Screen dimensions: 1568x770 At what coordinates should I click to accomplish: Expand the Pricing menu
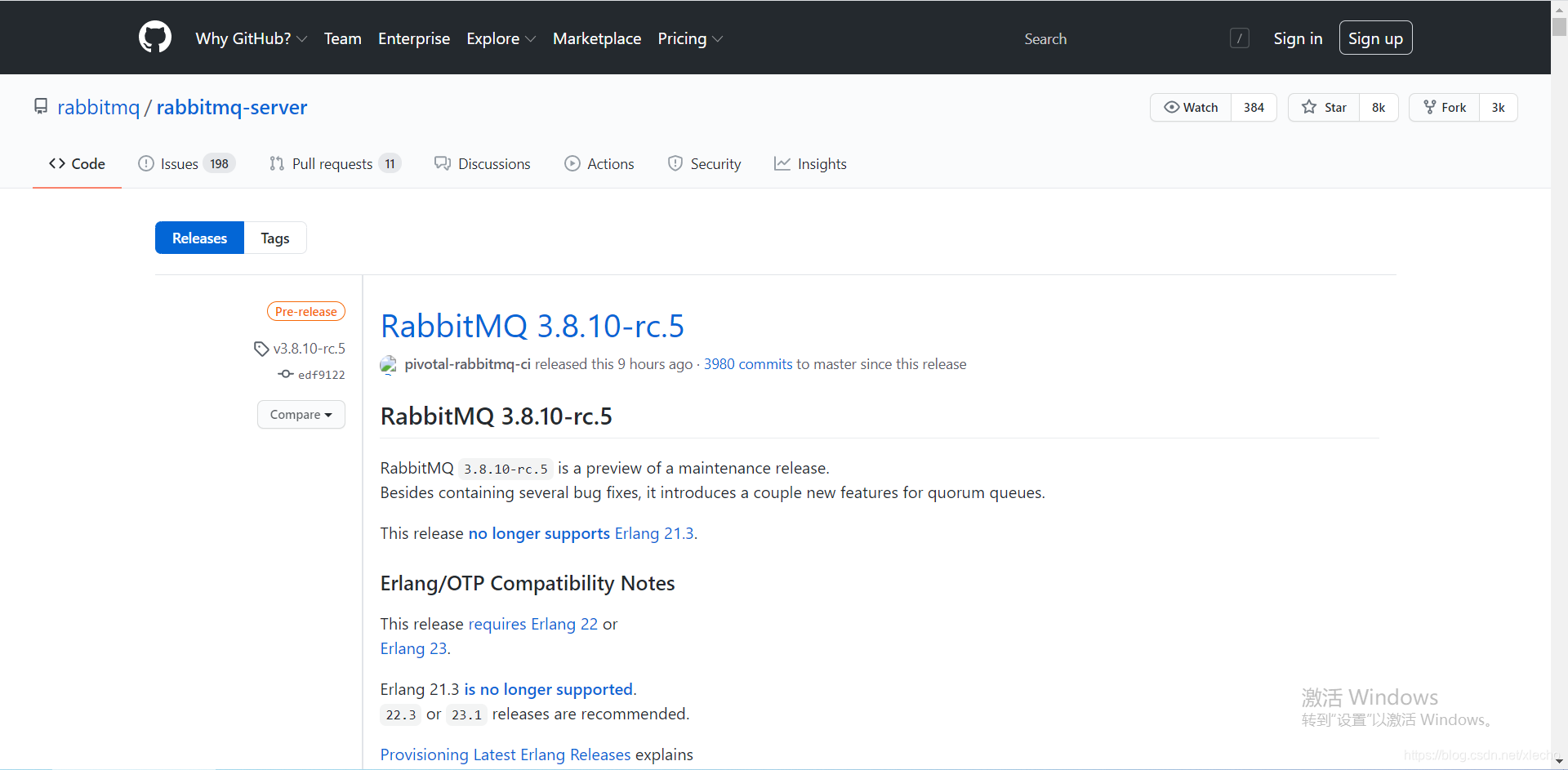690,38
